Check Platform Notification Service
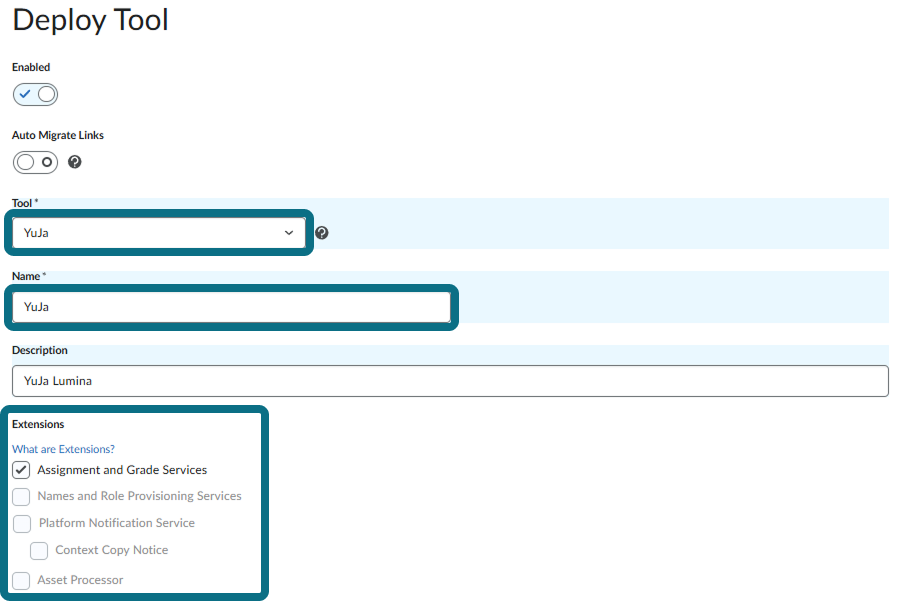Image resolution: width=905 pixels, height=601 pixels. 22,524
